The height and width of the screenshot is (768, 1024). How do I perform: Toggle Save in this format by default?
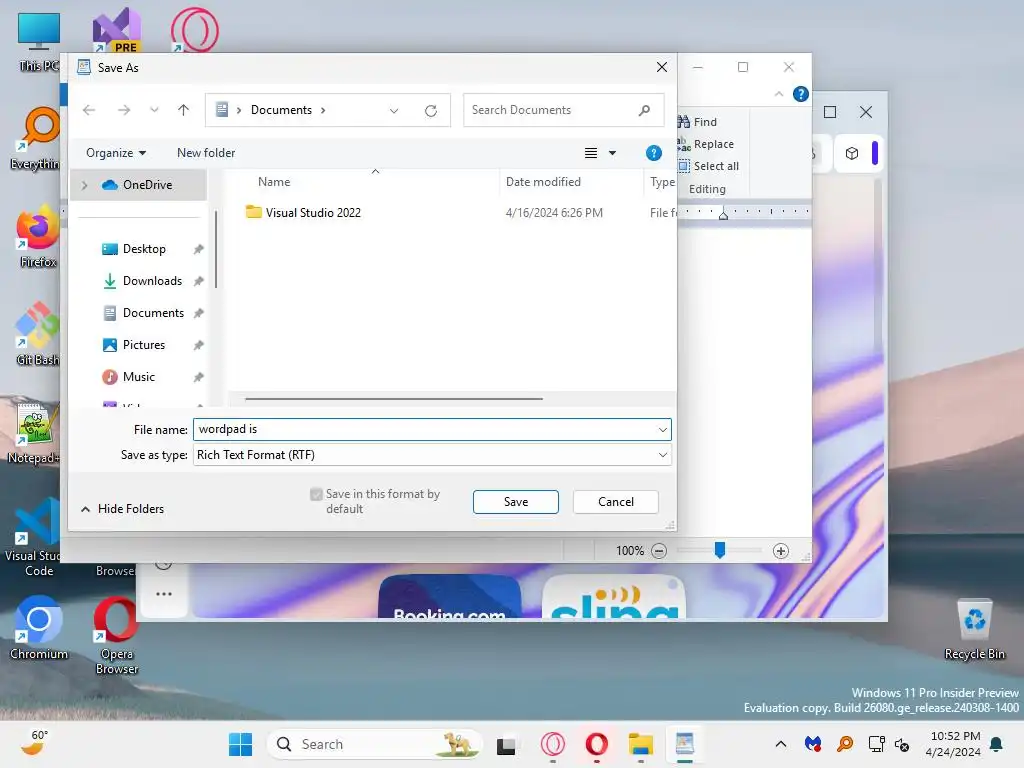click(x=316, y=494)
